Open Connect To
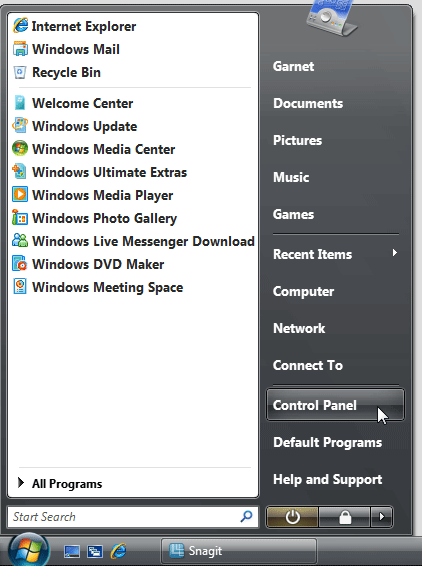The width and height of the screenshot is (422, 566). pyautogui.click(x=308, y=365)
